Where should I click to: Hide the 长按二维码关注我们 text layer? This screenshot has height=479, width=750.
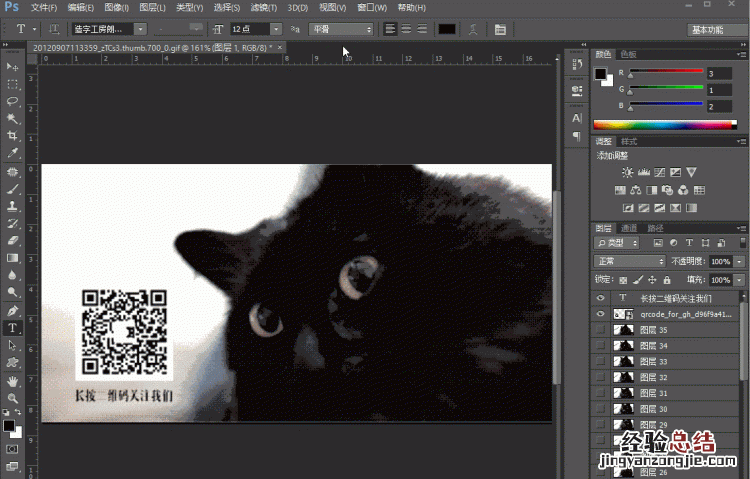pos(601,298)
